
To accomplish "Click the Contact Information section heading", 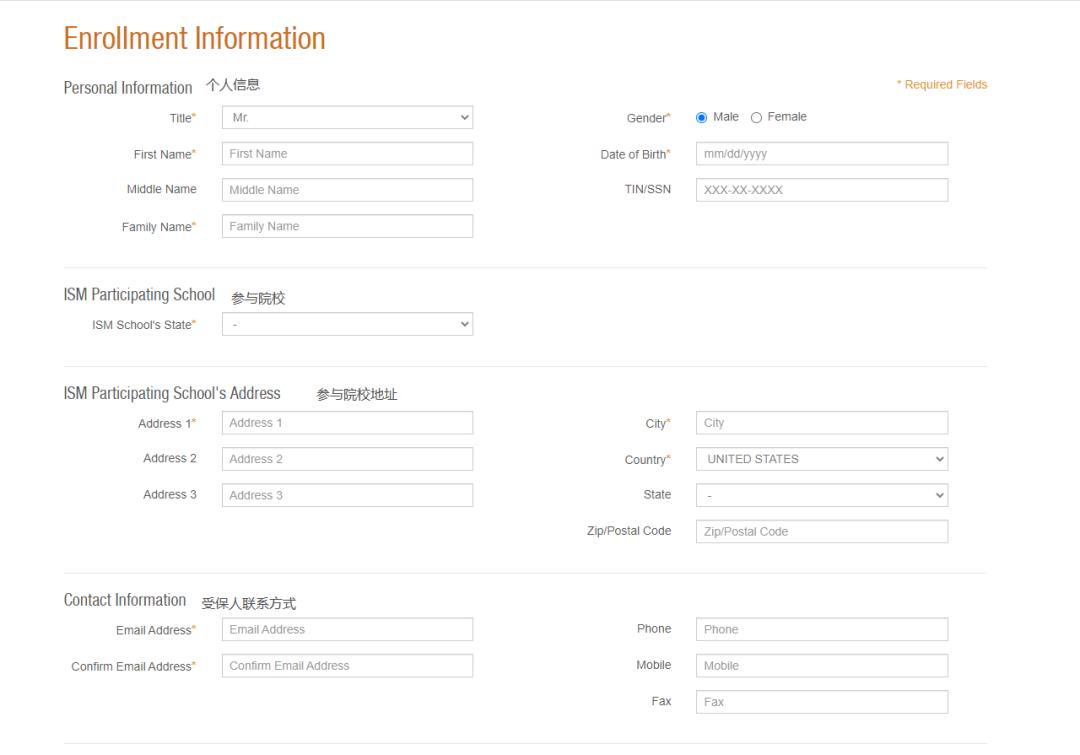I will (125, 600).
